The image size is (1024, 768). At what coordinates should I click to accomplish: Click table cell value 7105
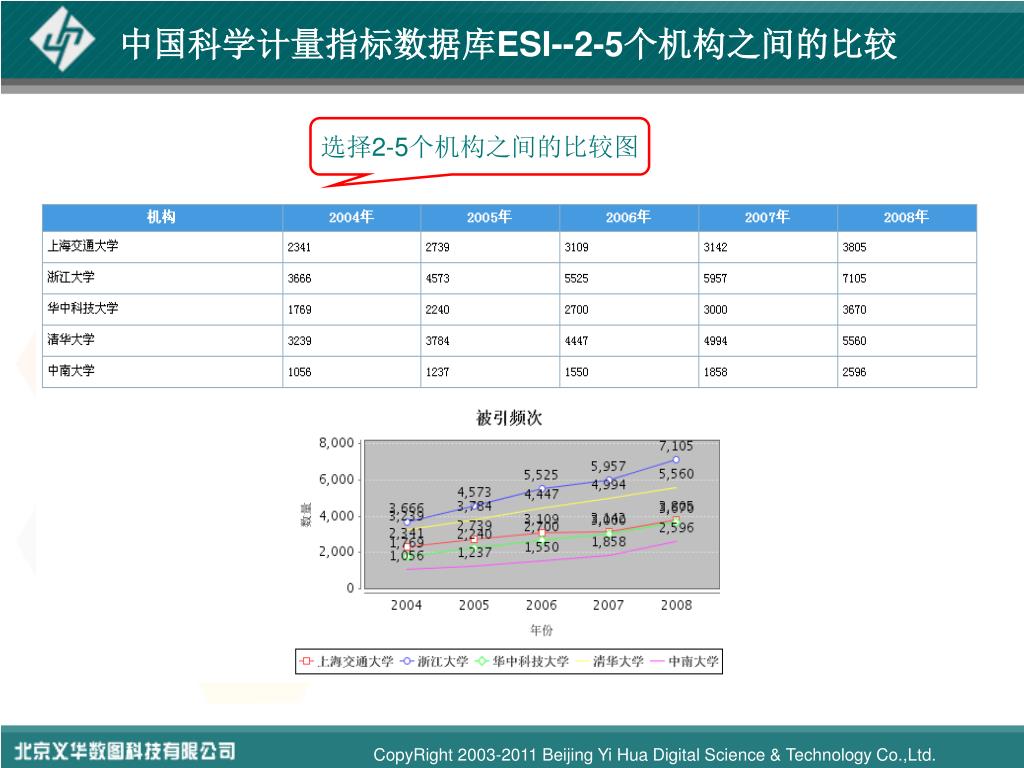(x=854, y=279)
